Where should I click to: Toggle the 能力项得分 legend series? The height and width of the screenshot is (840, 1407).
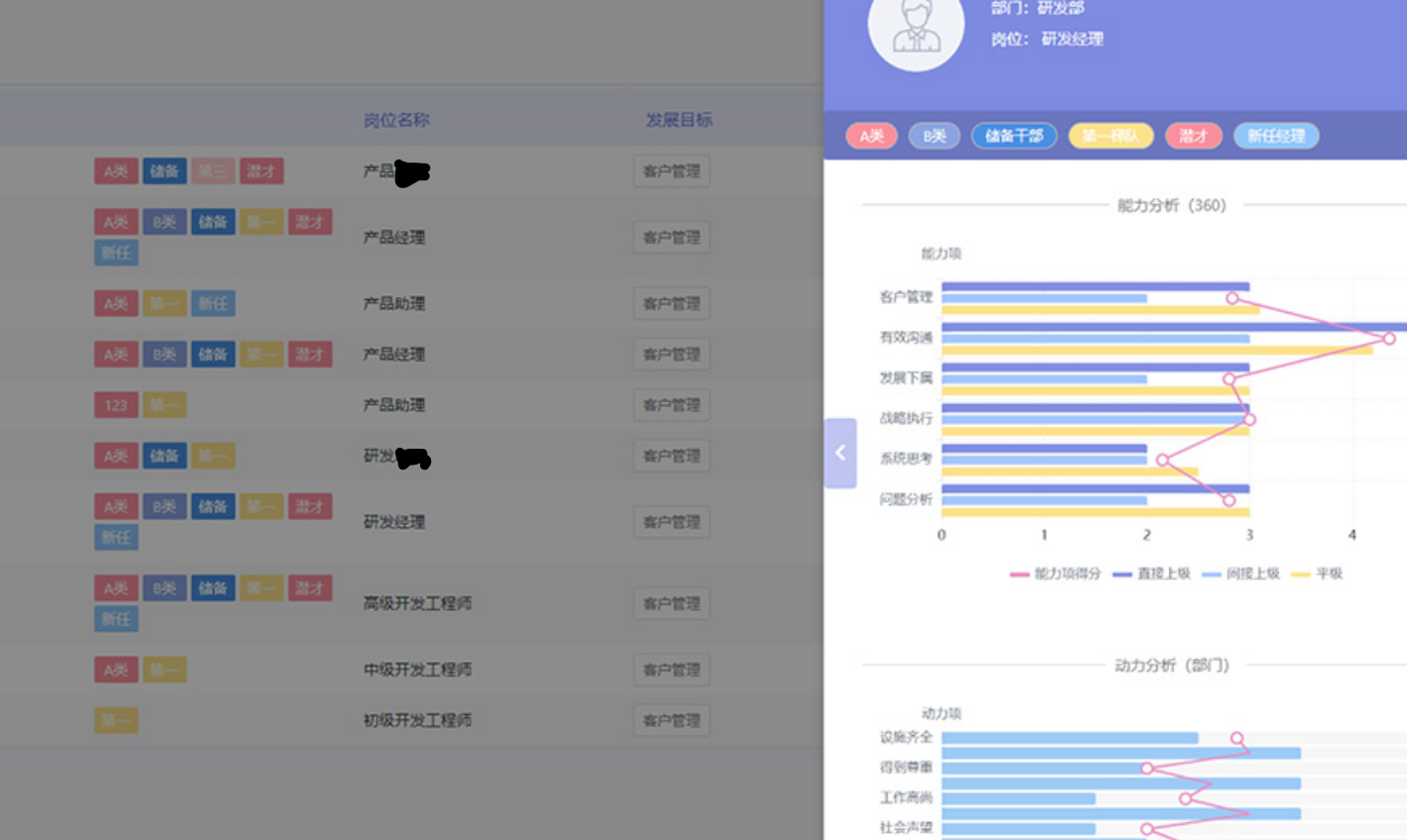[x=1055, y=574]
